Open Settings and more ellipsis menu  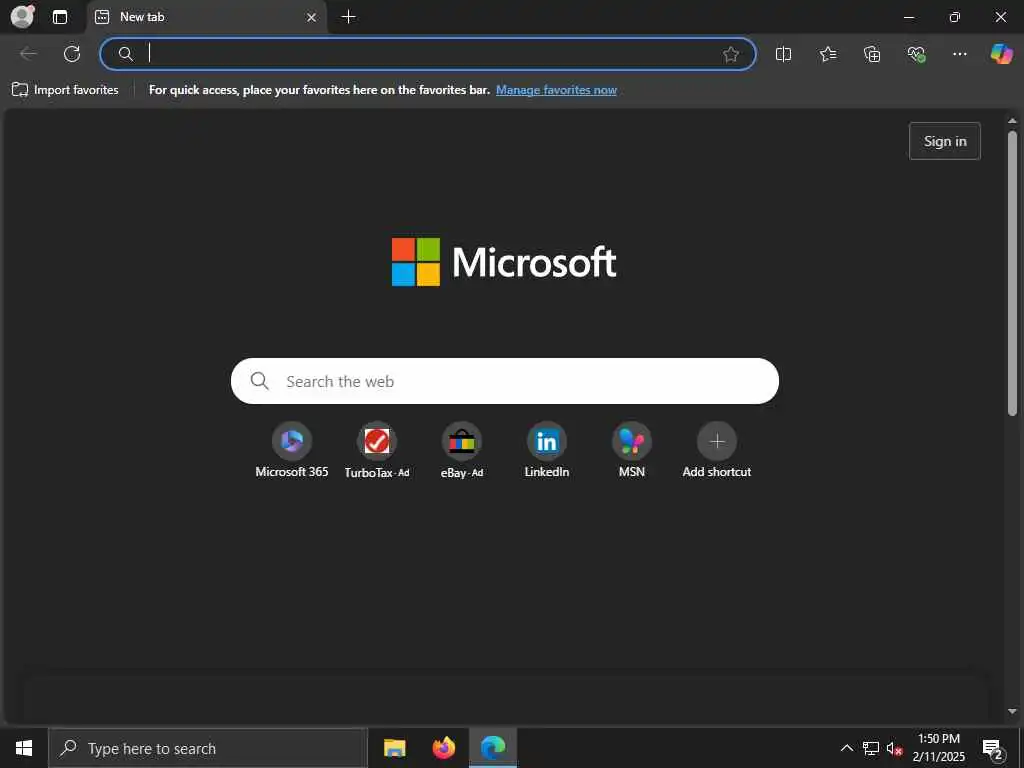[959, 54]
